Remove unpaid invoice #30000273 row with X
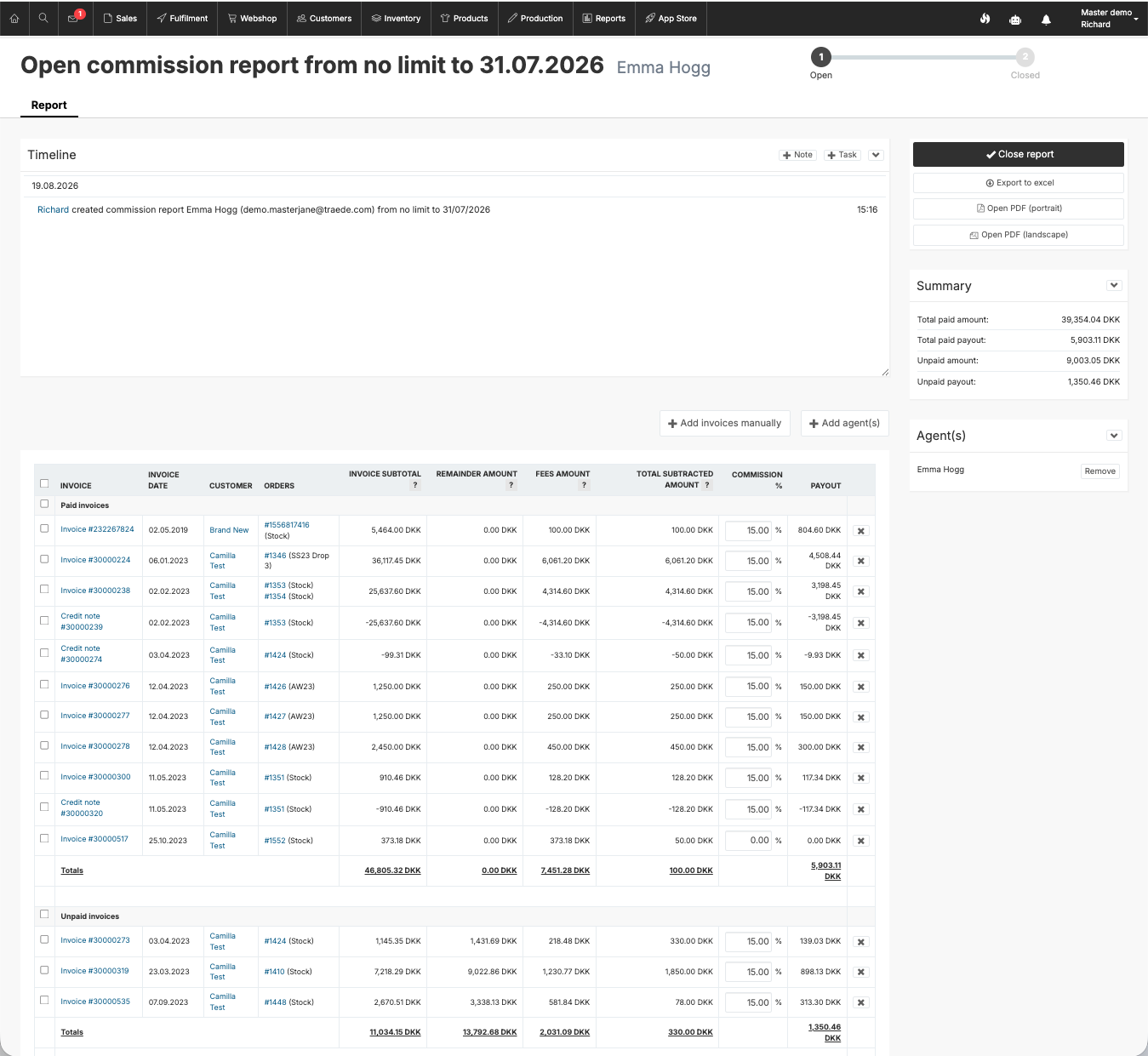Viewport: 1148px width, 1056px height. click(861, 942)
